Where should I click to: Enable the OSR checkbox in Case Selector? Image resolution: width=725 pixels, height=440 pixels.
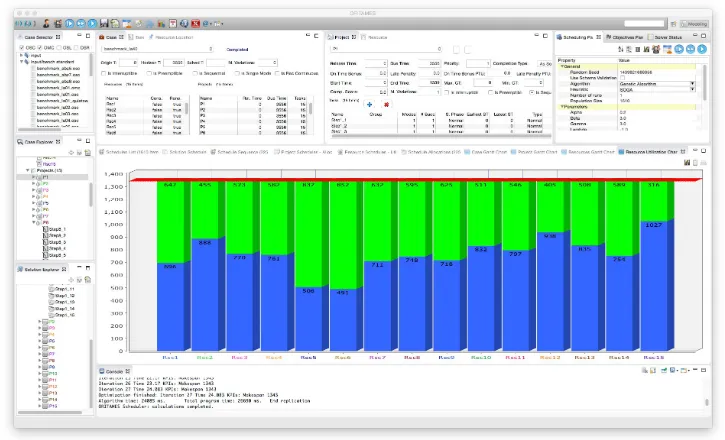pyautogui.click(x=76, y=48)
